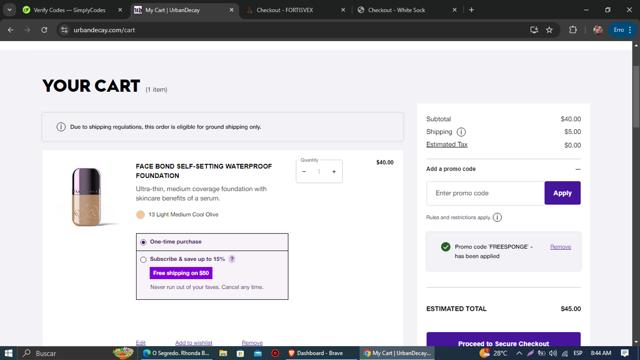
Task: Click the Shipping info icon
Action: click(x=461, y=132)
